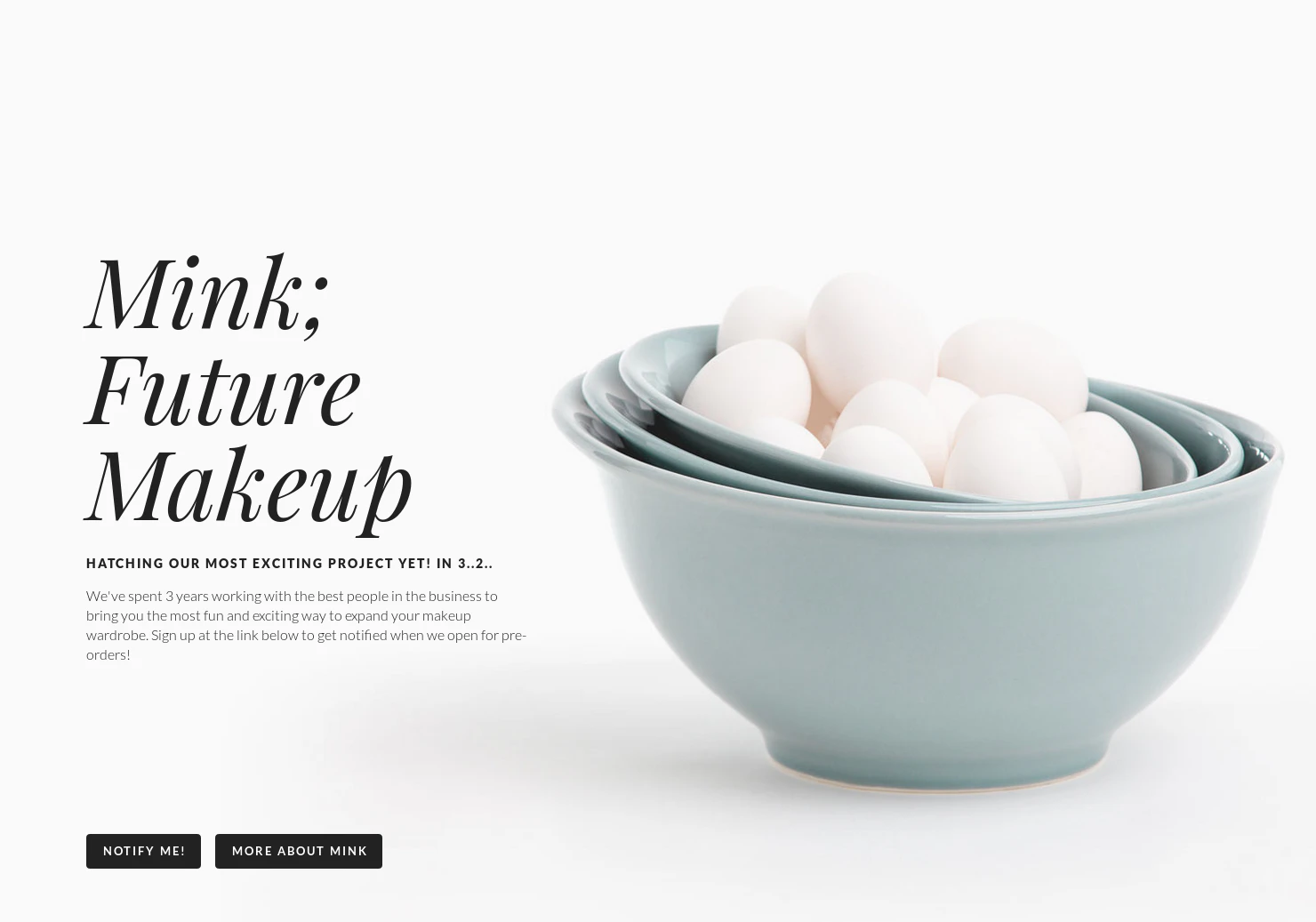Click the word "Future" in the headline
Image resolution: width=1316 pixels, height=922 pixels.
[x=223, y=390]
